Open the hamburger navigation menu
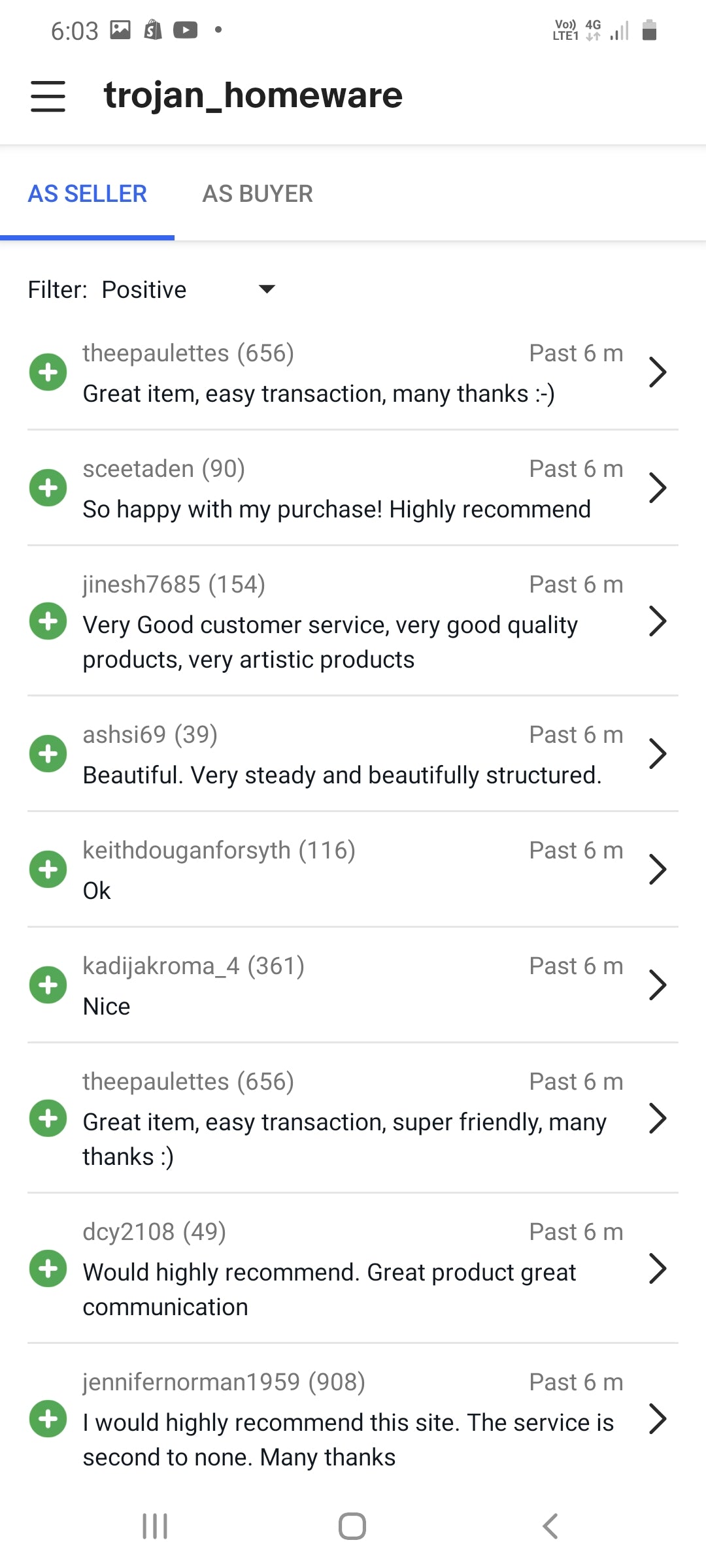The image size is (706, 1568). pyautogui.click(x=48, y=96)
